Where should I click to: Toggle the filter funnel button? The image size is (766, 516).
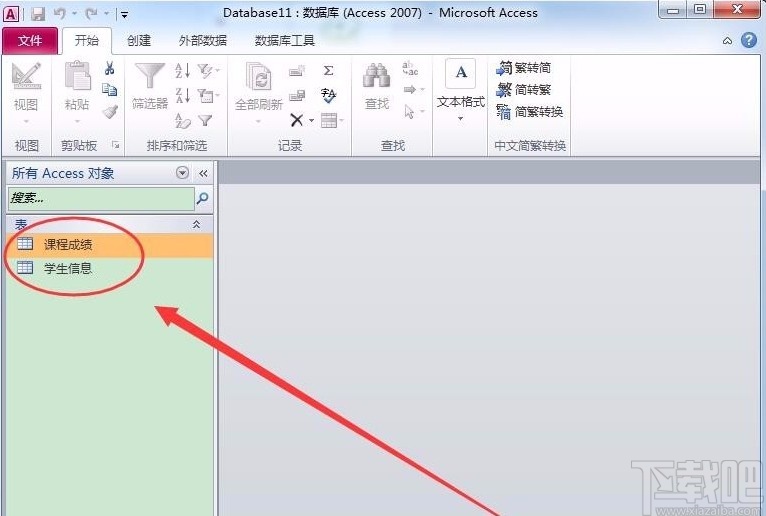pos(205,120)
